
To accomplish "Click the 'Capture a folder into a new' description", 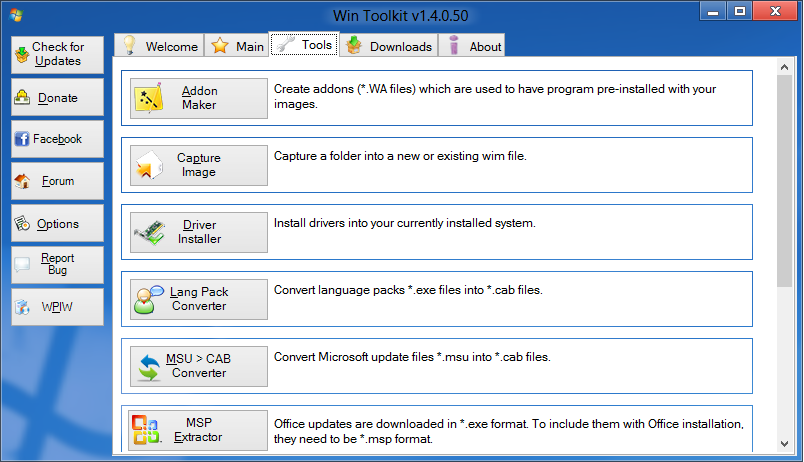I will tap(400, 156).
